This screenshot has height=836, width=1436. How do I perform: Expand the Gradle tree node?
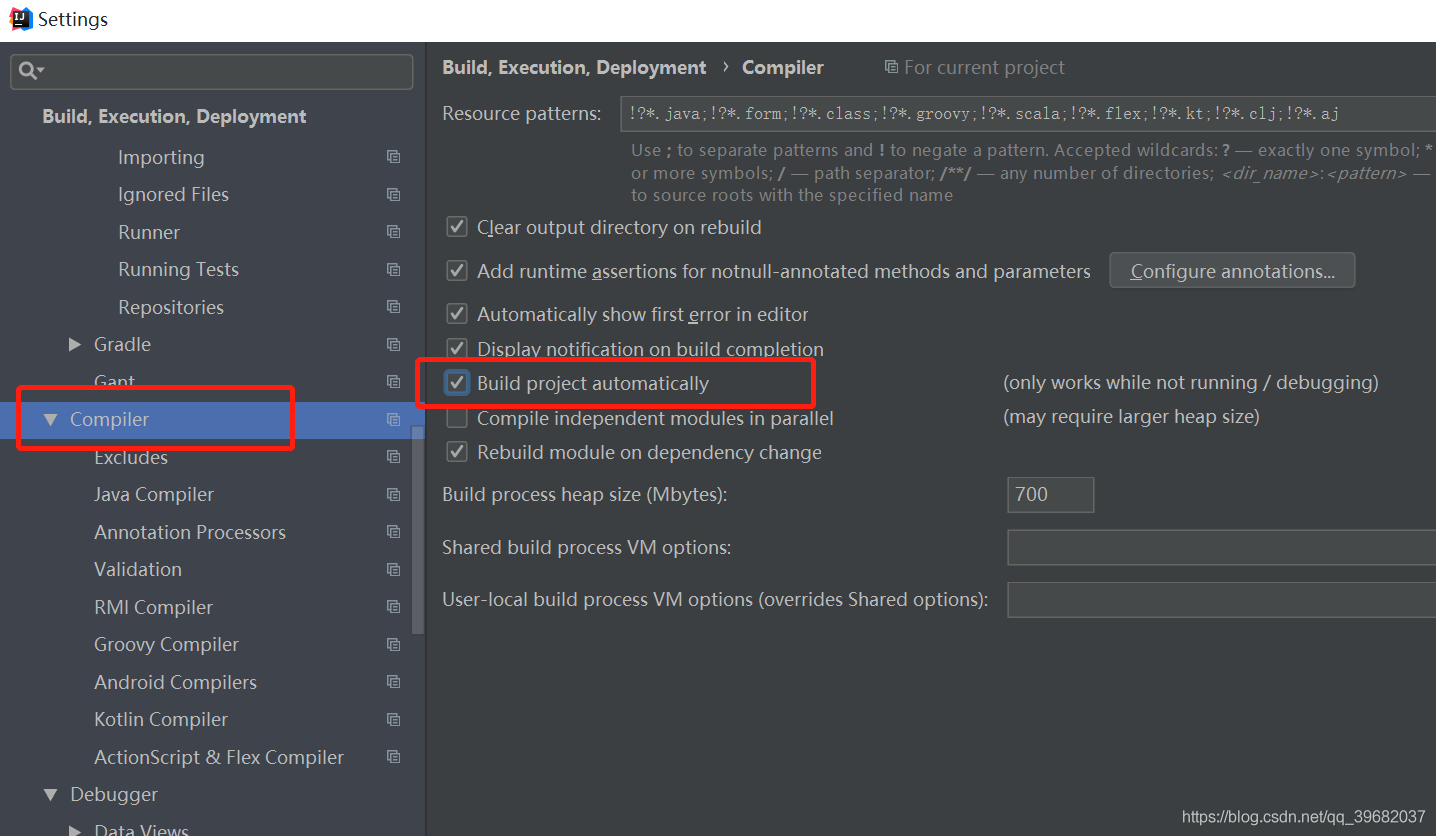pyautogui.click(x=75, y=344)
